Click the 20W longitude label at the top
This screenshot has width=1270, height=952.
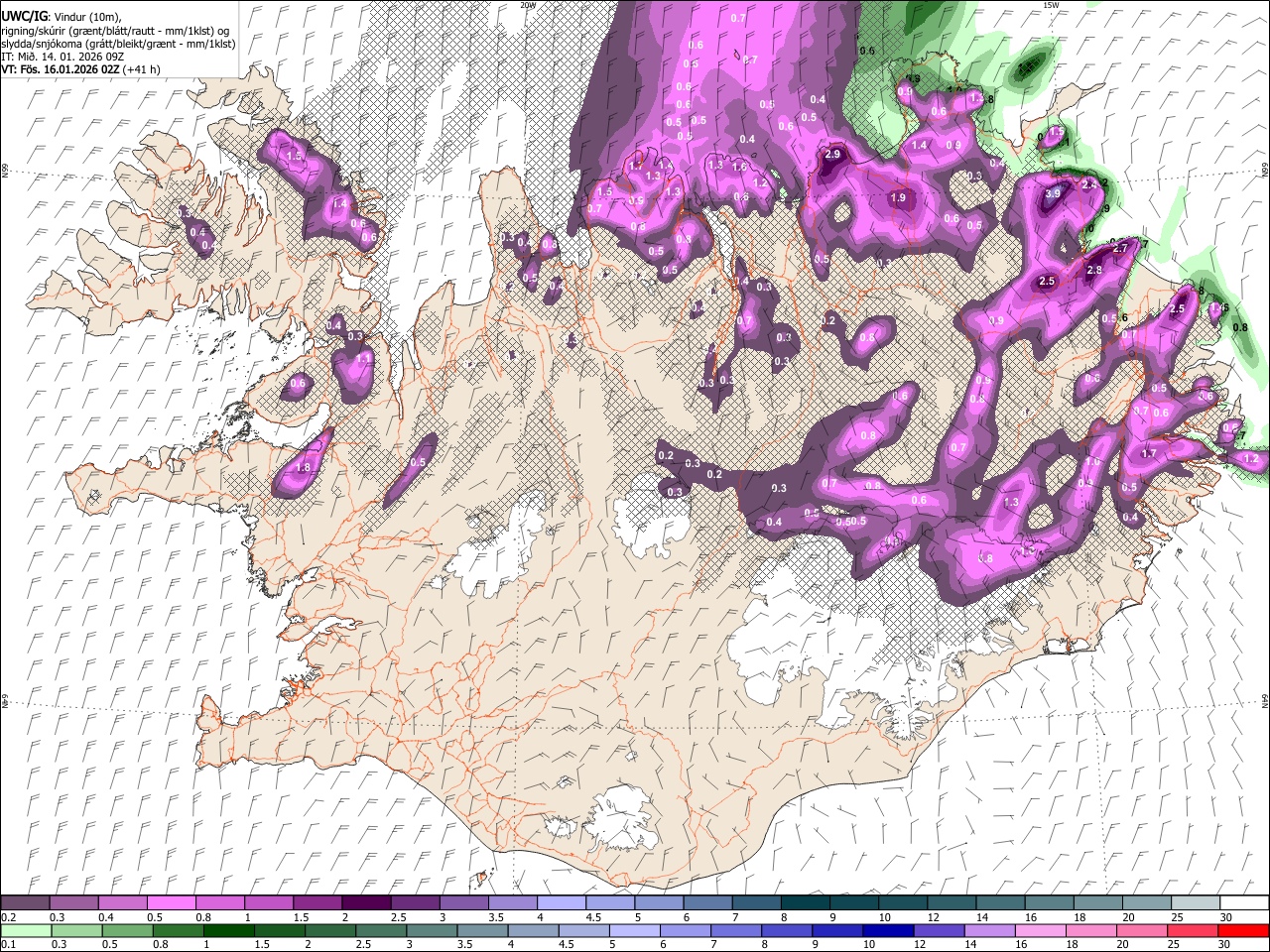click(528, 5)
